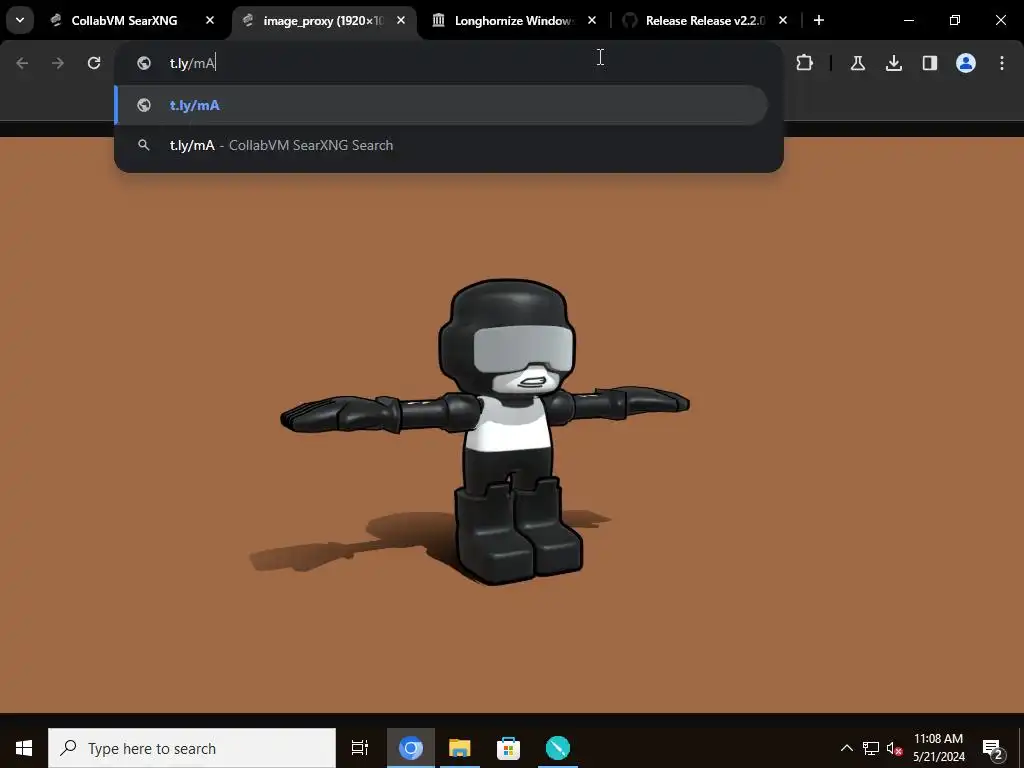Close the image_proxy tab
Image resolution: width=1024 pixels, height=768 pixels.
tap(401, 20)
